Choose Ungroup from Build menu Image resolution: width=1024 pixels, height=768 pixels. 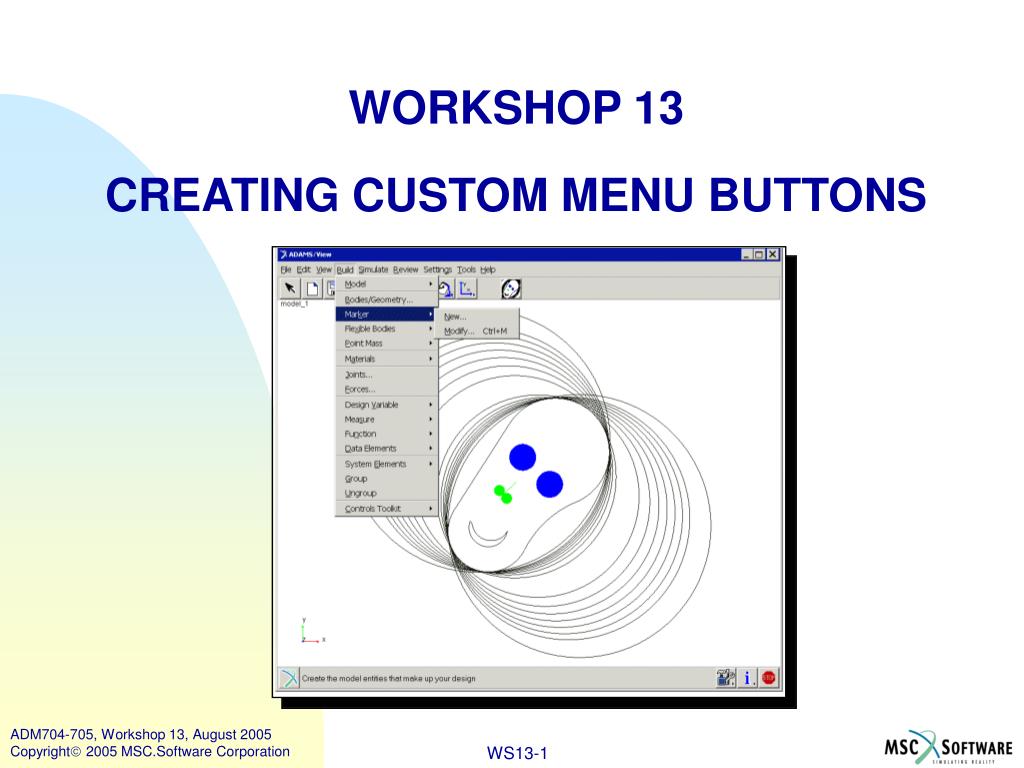point(387,493)
